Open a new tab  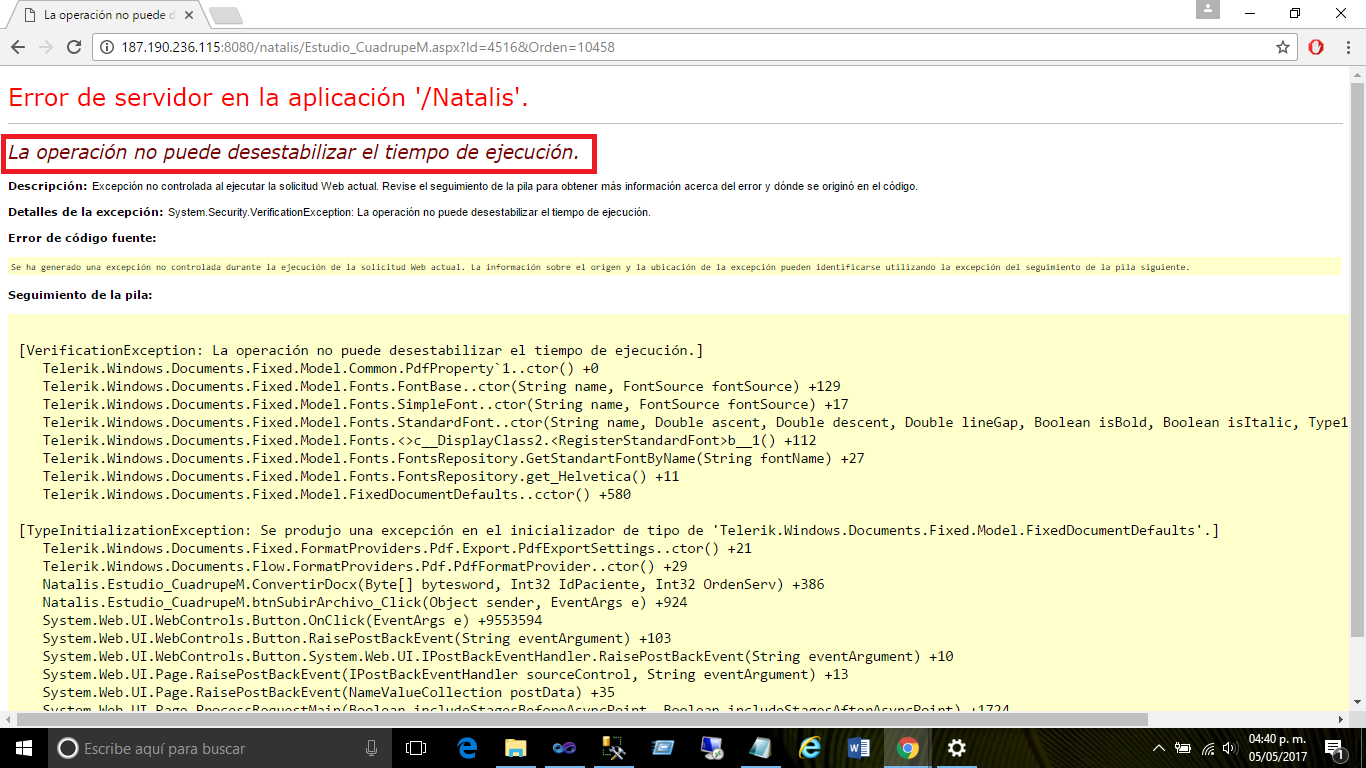pos(226,15)
